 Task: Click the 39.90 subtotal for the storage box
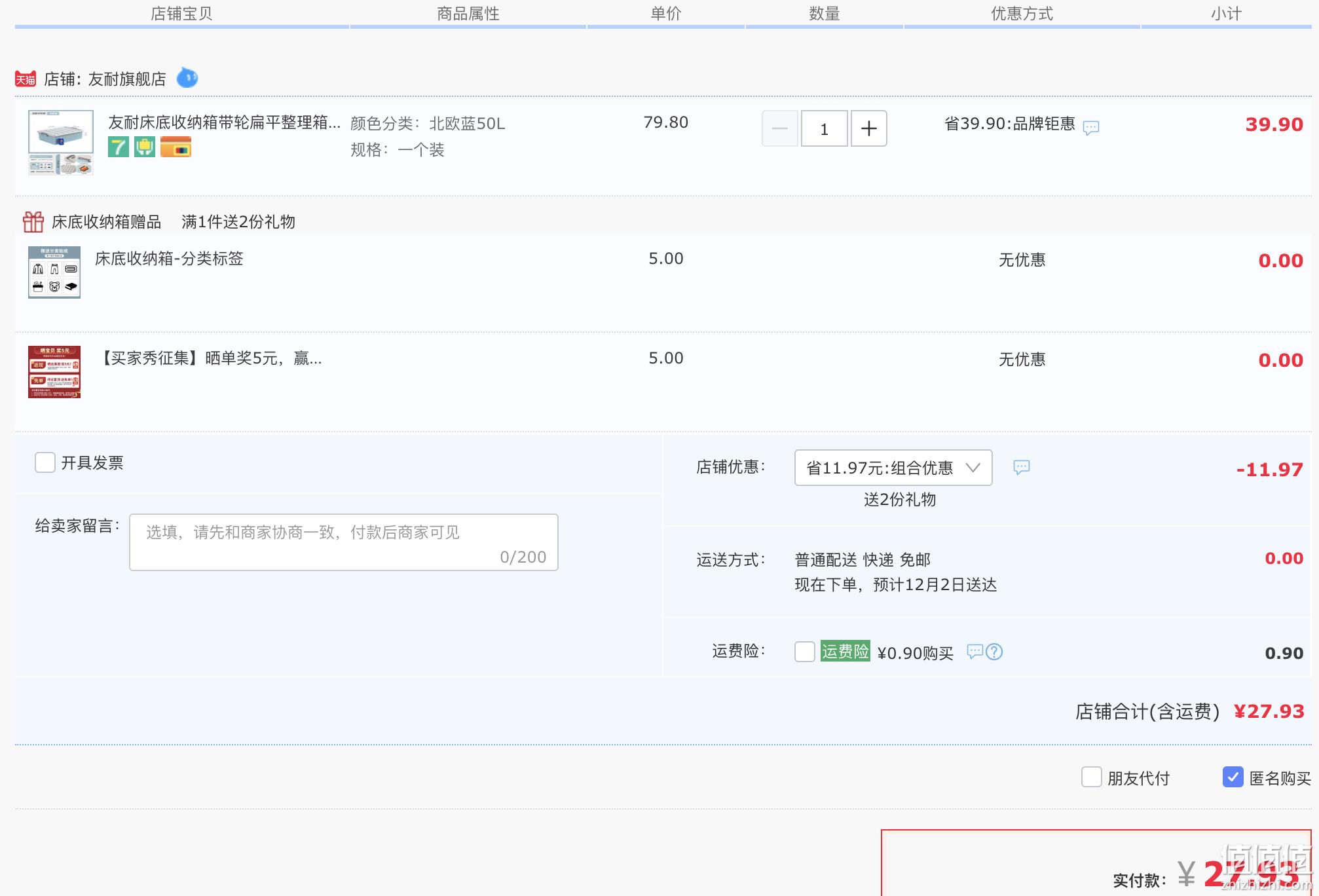(1274, 124)
